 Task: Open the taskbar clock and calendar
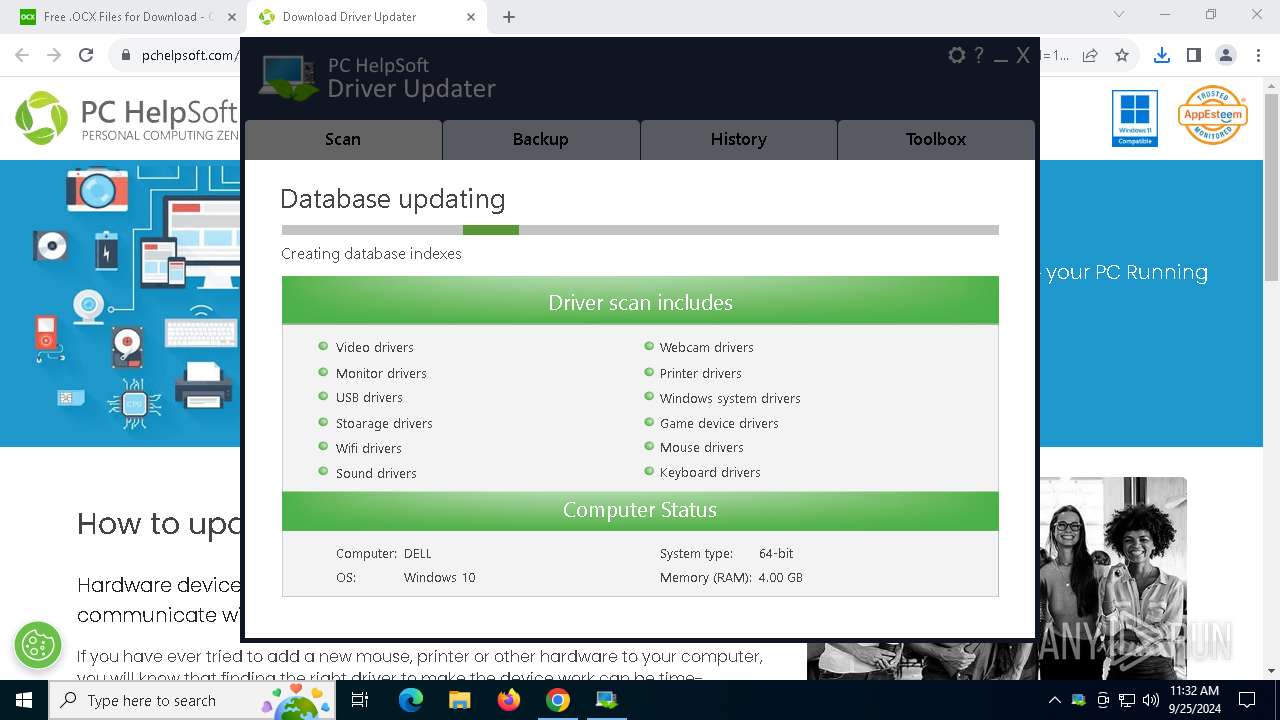[1194, 700]
